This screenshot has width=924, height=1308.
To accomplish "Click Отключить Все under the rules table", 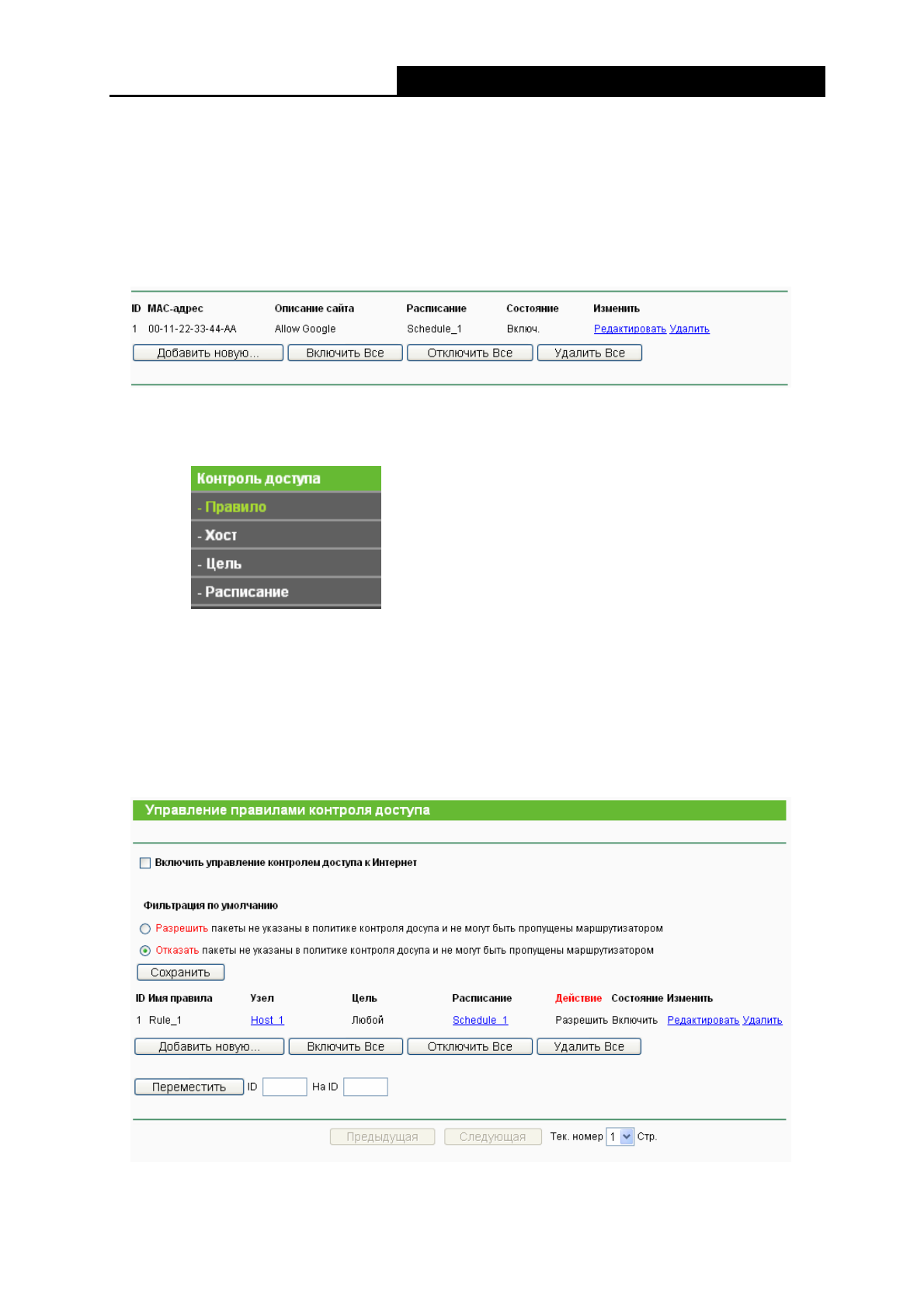I will [x=470, y=1047].
